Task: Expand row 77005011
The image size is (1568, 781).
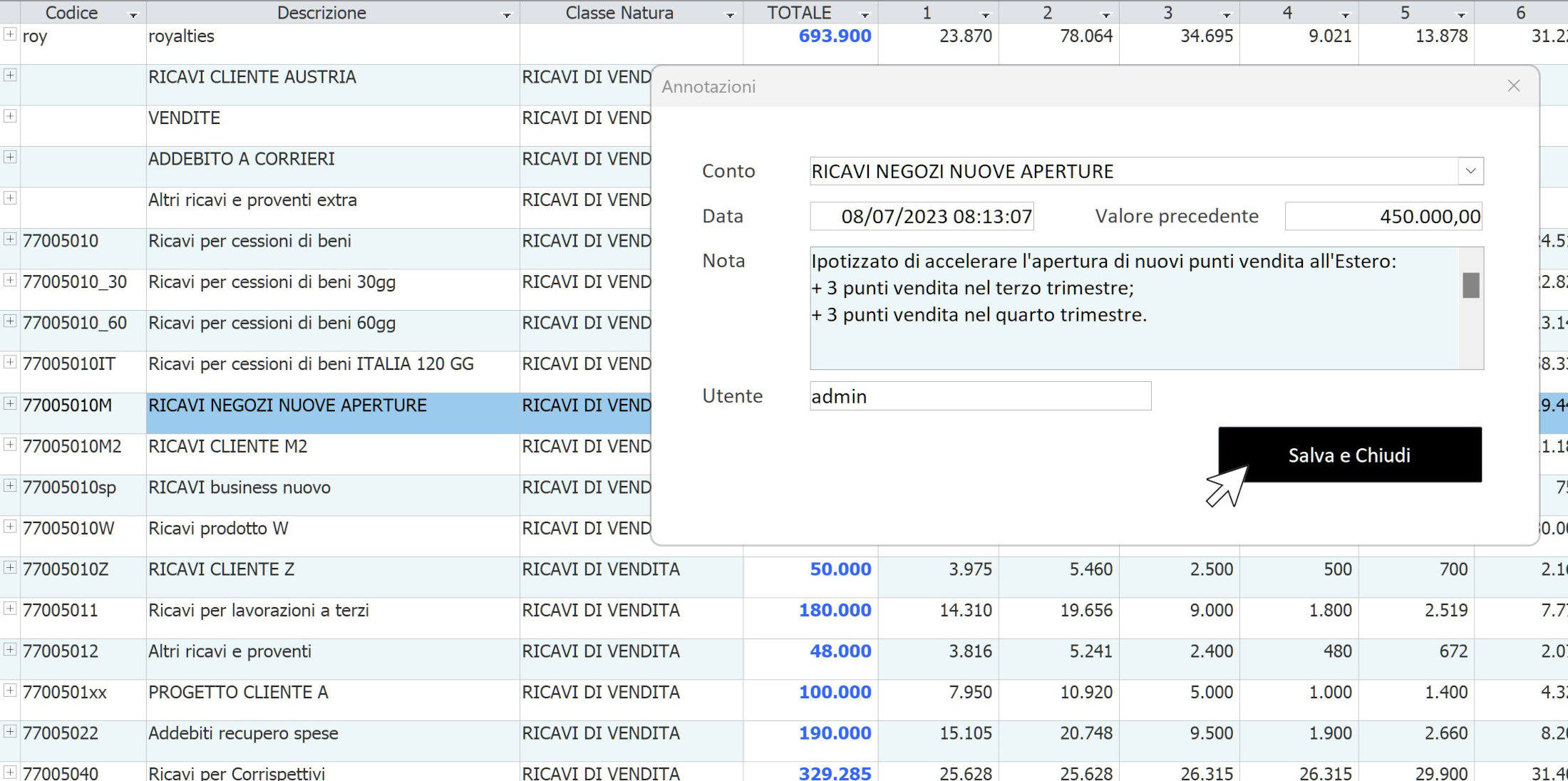Action: 10,608
